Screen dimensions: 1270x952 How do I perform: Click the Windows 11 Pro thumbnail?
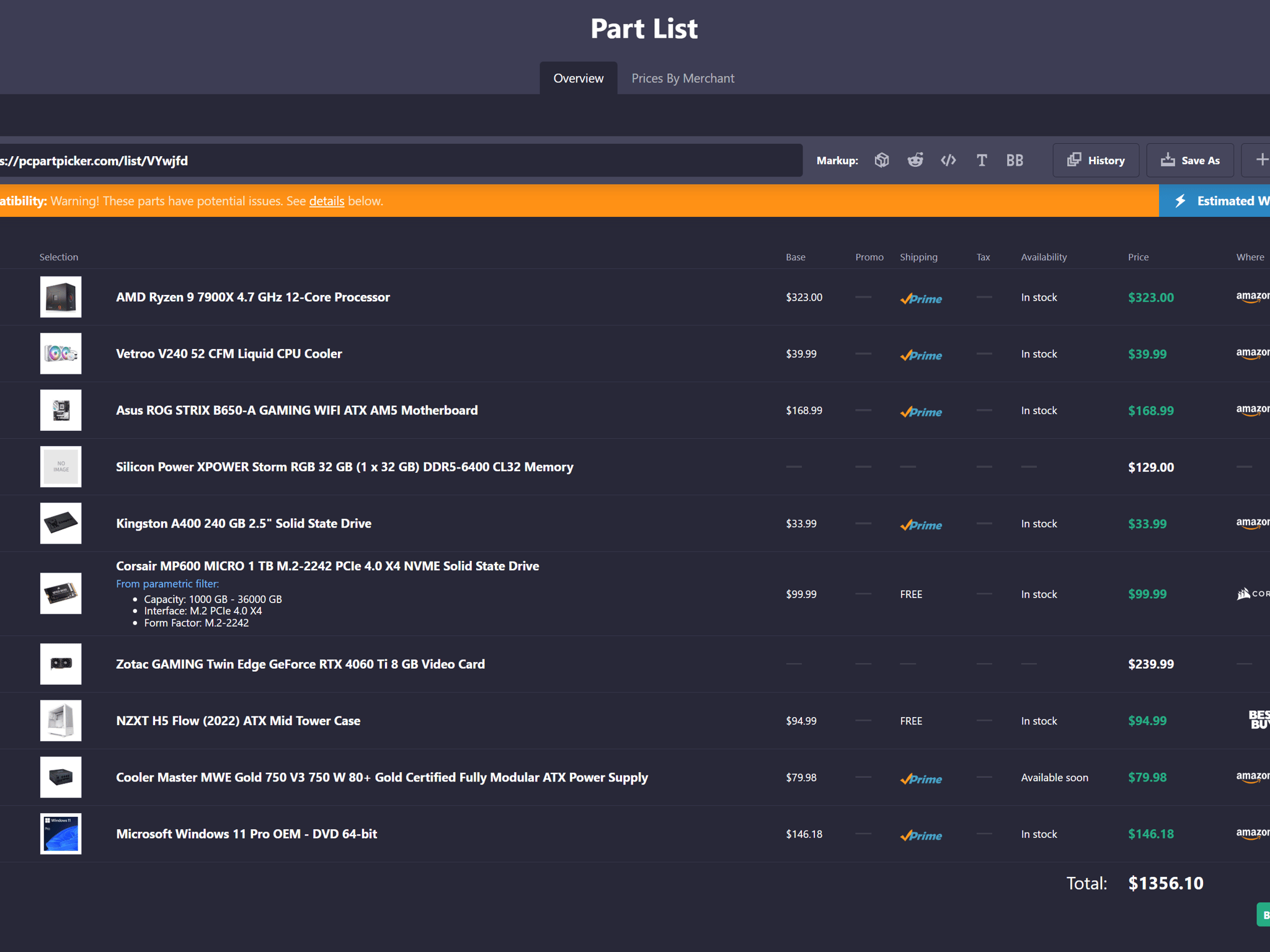(61, 834)
